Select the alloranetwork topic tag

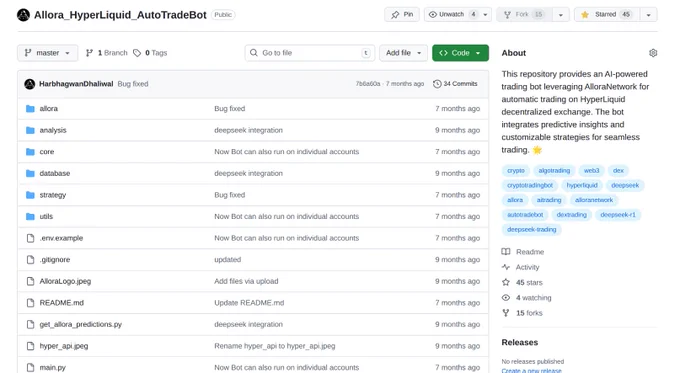pos(594,200)
